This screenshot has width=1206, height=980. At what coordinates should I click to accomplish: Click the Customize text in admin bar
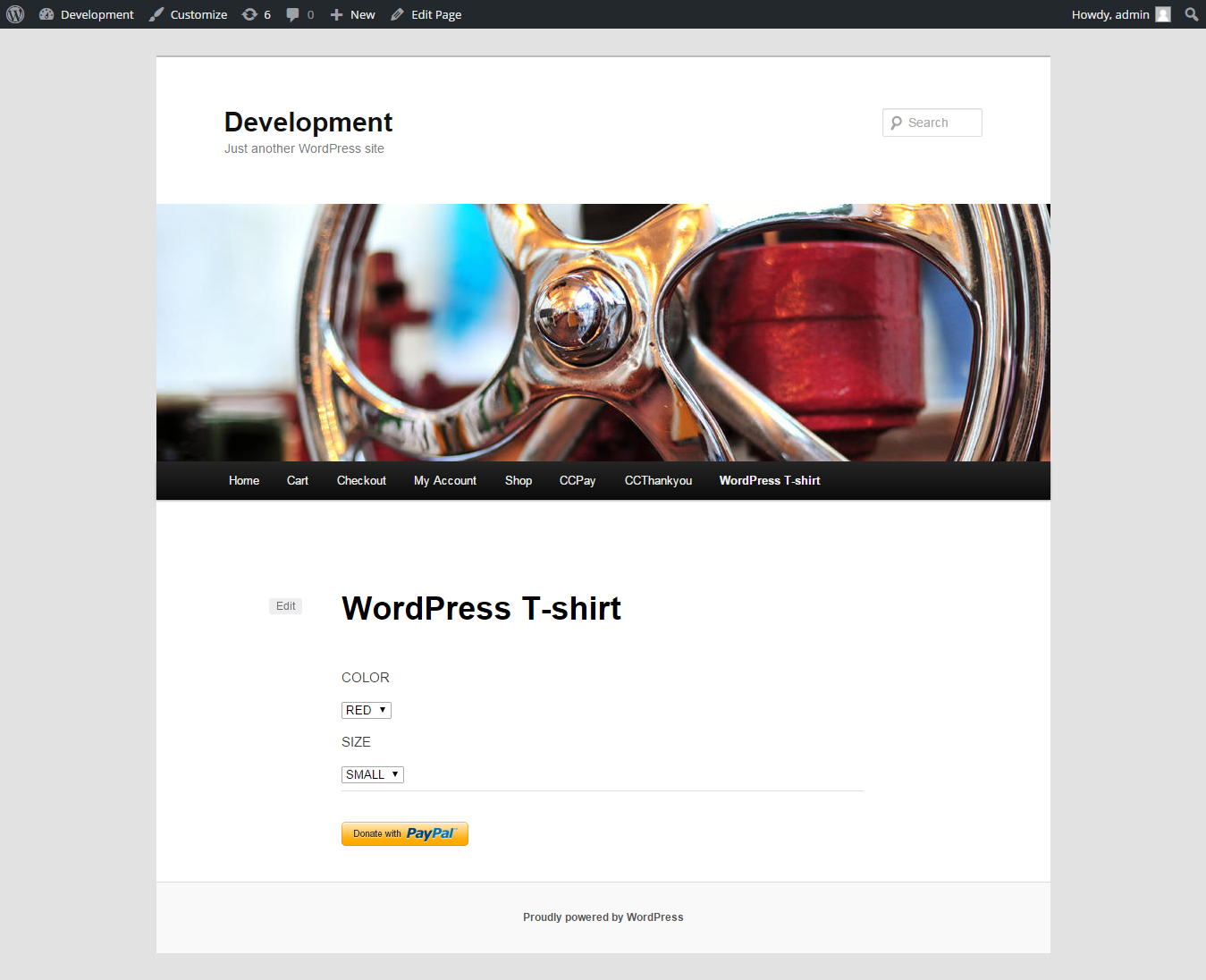(x=198, y=14)
